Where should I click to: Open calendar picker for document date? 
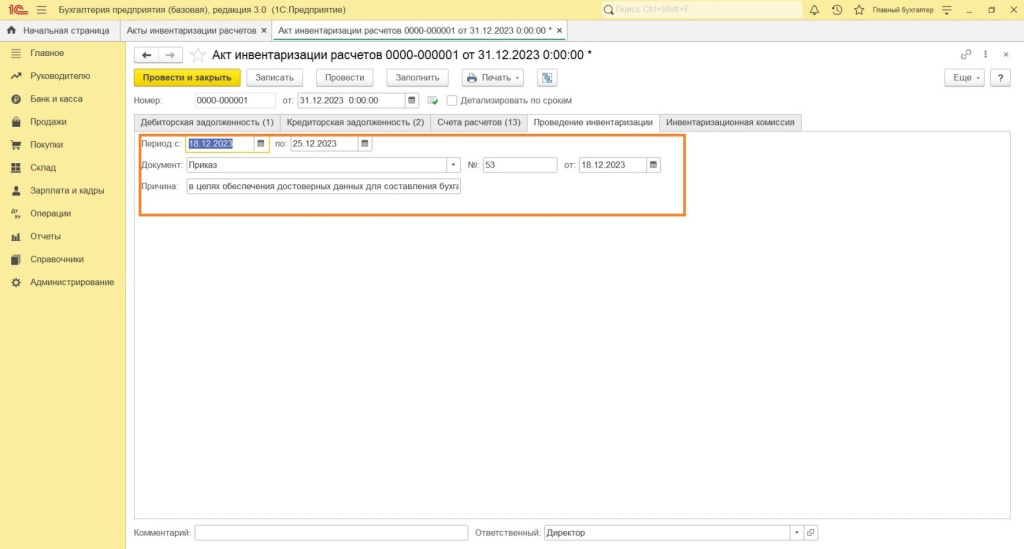(653, 165)
